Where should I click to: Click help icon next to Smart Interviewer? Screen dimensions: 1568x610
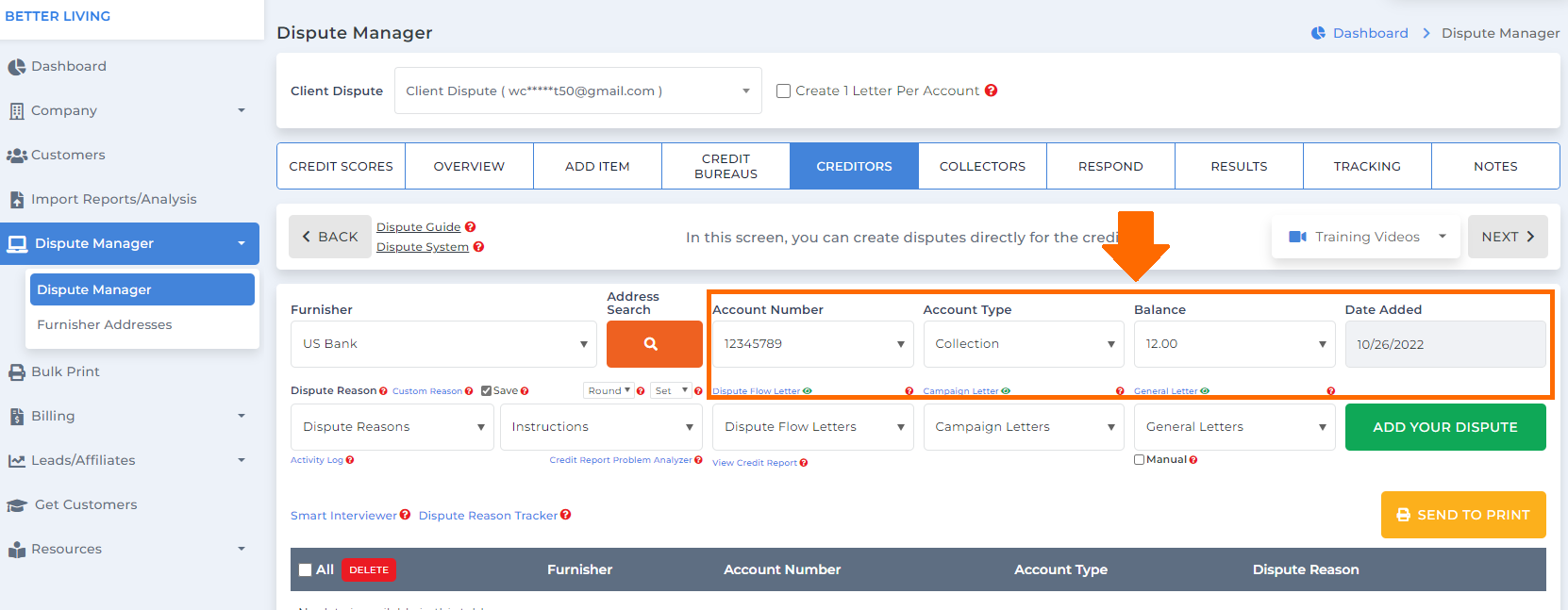pyautogui.click(x=405, y=515)
